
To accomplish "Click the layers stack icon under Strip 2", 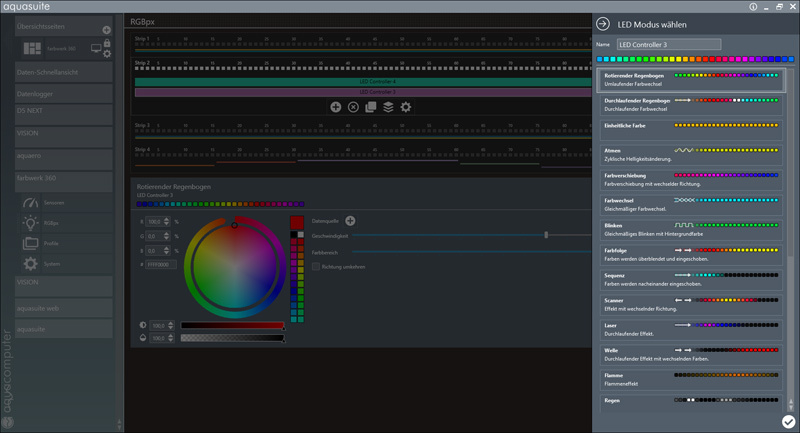I will click(x=388, y=107).
